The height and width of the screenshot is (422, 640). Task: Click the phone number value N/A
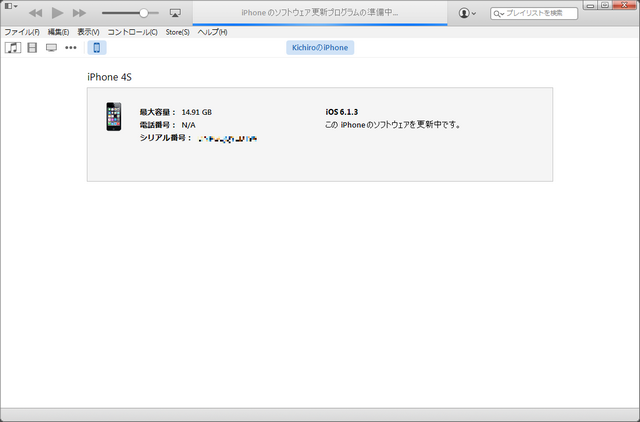189,125
